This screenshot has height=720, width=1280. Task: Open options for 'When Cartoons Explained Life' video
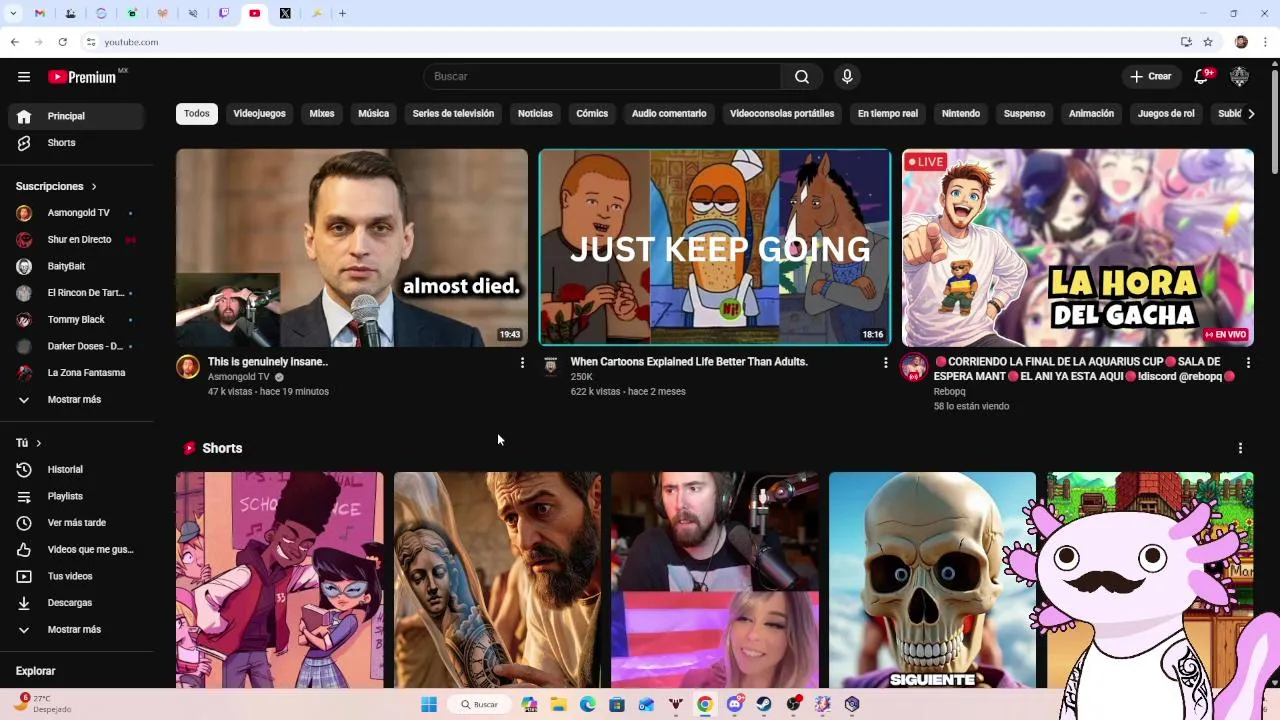pos(885,363)
